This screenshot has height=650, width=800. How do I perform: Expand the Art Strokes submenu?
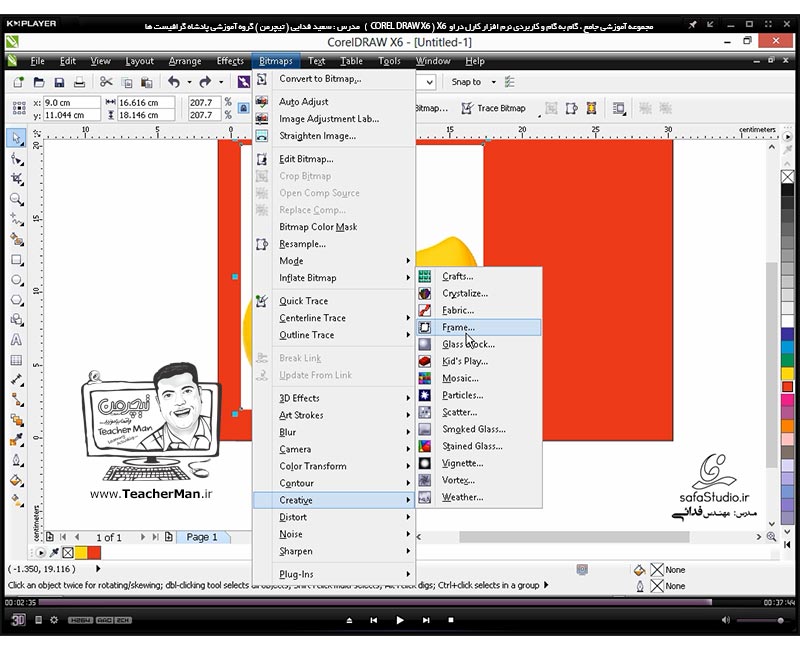(344, 415)
